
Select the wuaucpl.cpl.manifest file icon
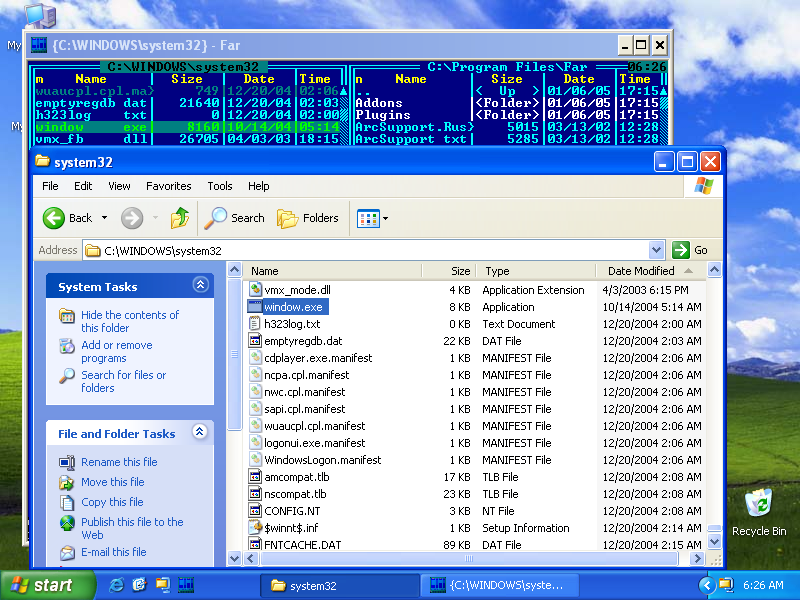tap(255, 426)
